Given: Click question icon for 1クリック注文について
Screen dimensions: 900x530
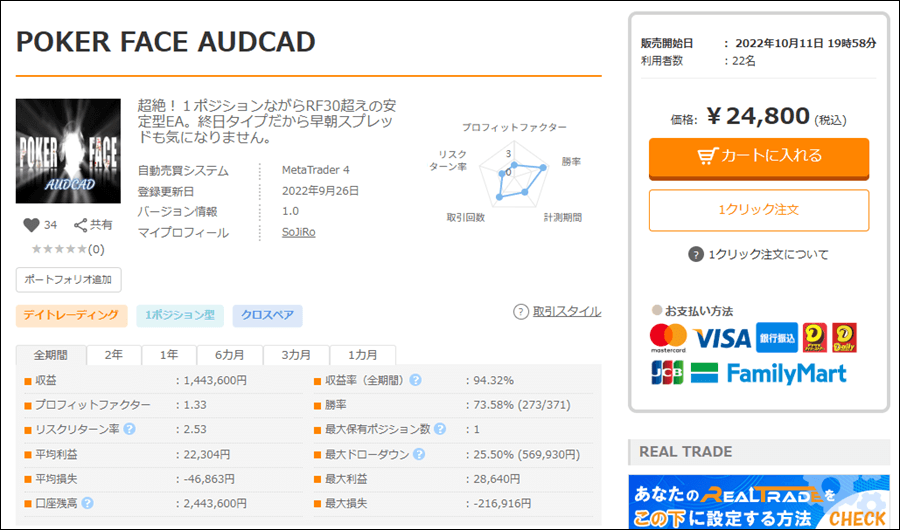Looking at the screenshot, I should tap(696, 254).
